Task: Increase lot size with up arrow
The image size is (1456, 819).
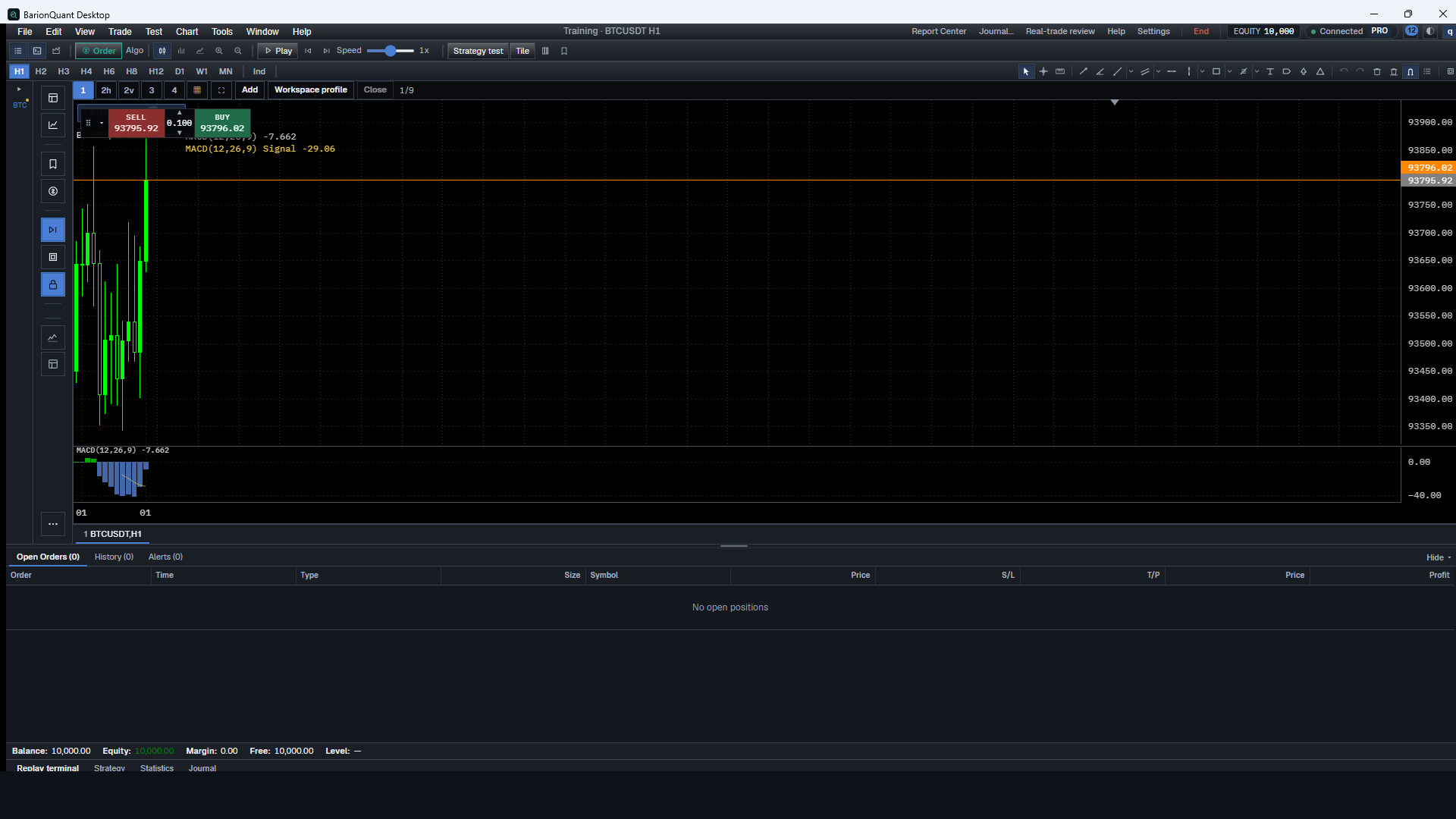Action: click(x=180, y=113)
